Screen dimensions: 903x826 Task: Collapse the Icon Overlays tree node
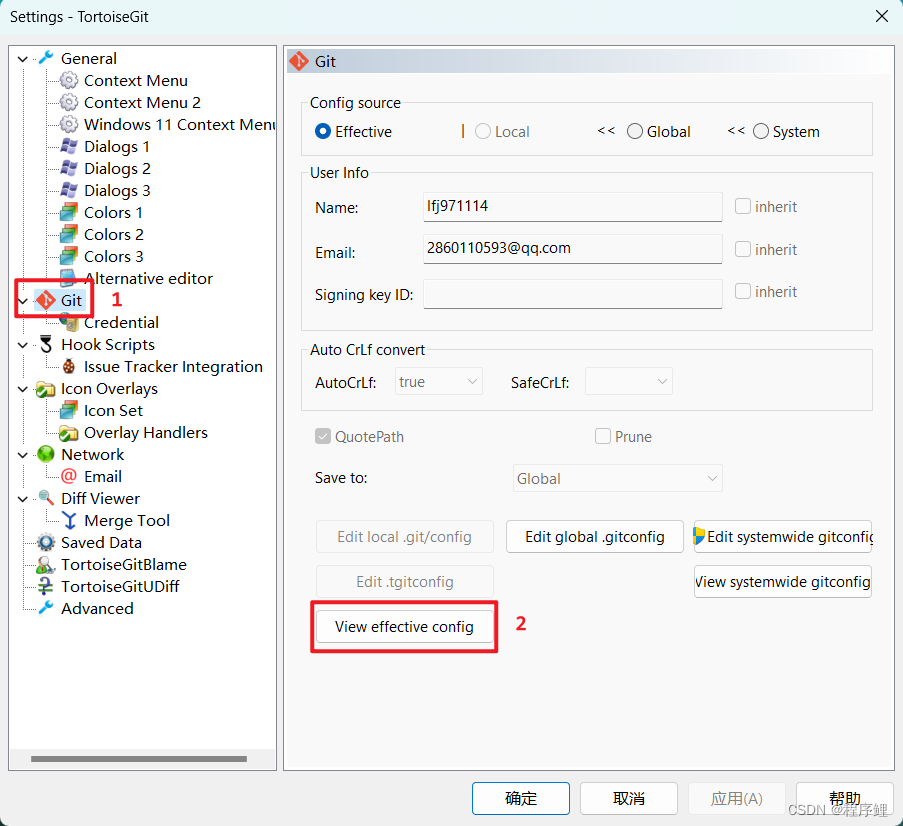point(23,389)
